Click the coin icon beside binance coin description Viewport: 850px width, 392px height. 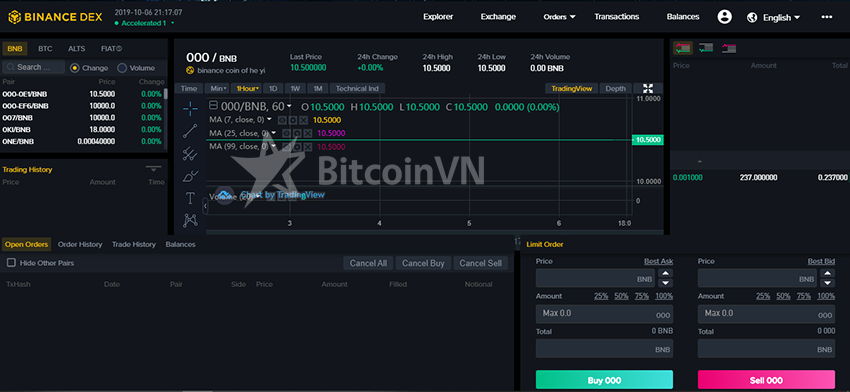[190, 70]
